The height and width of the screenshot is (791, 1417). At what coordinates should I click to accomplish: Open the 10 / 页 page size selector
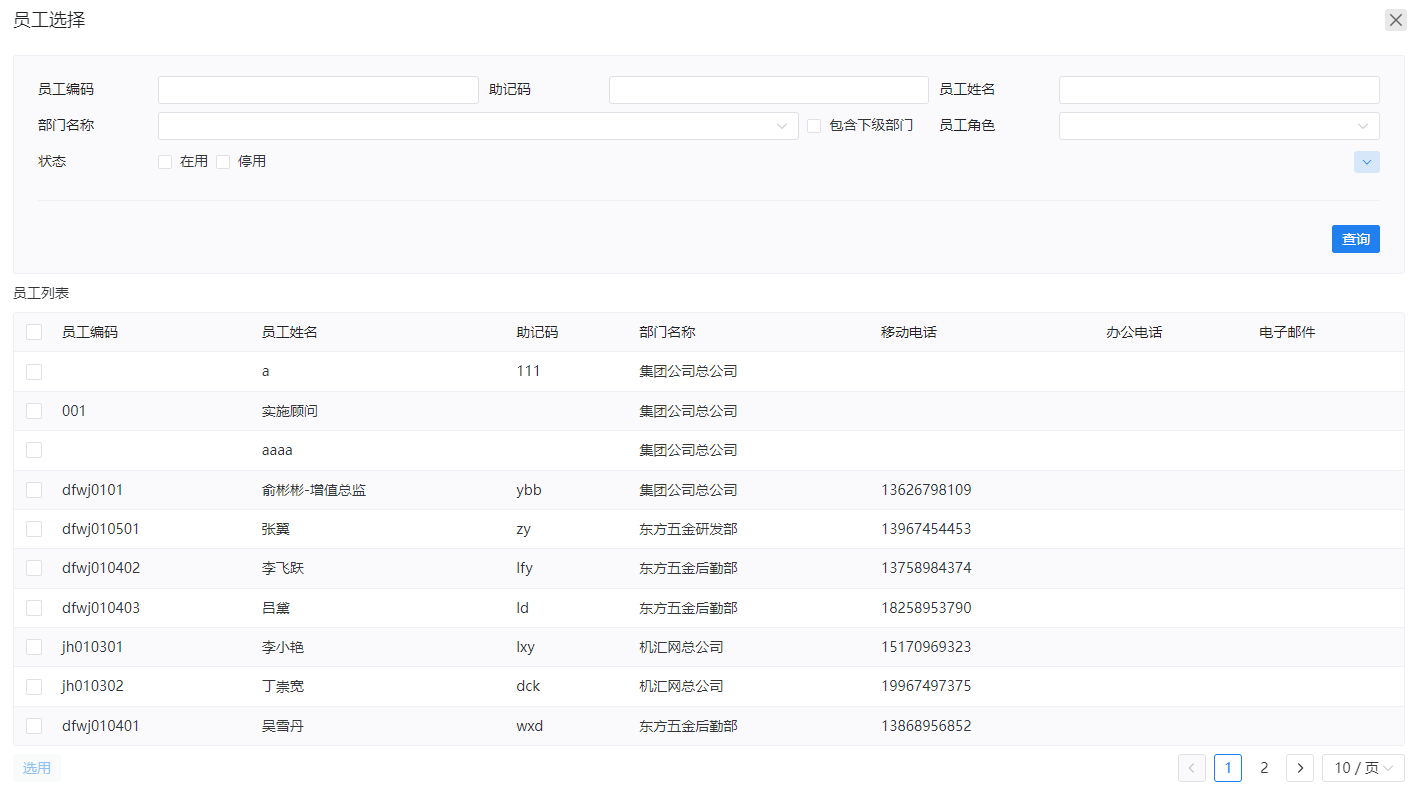(x=1362, y=768)
